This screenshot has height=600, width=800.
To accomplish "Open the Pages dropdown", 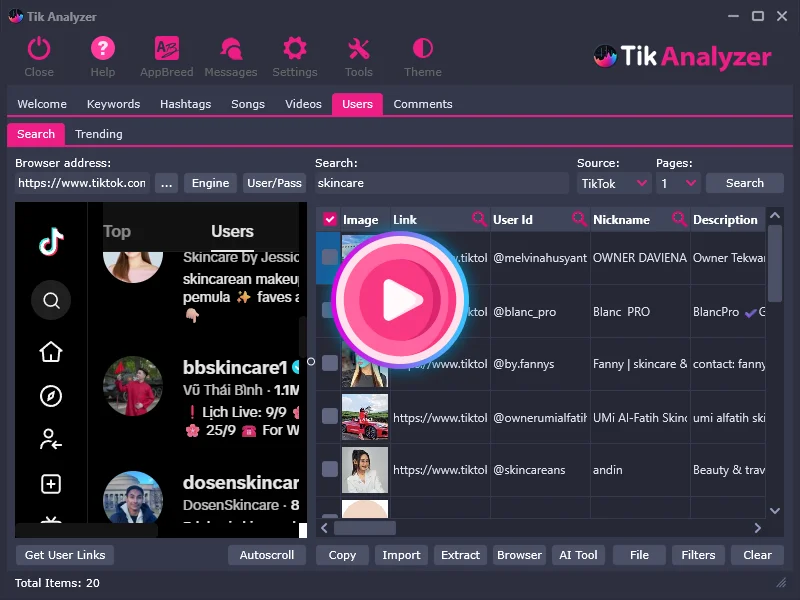I will (678, 183).
